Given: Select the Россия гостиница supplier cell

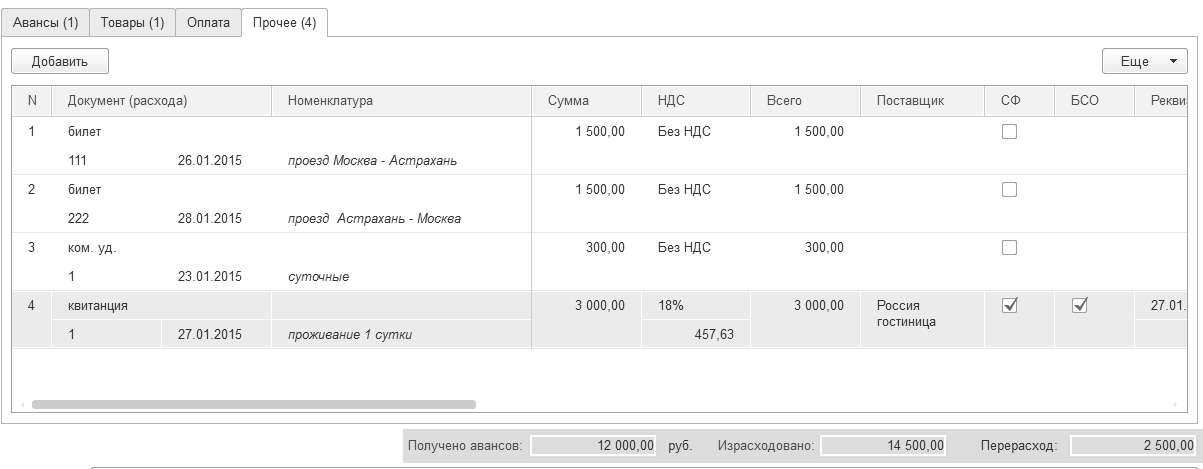Looking at the screenshot, I should click(906, 313).
